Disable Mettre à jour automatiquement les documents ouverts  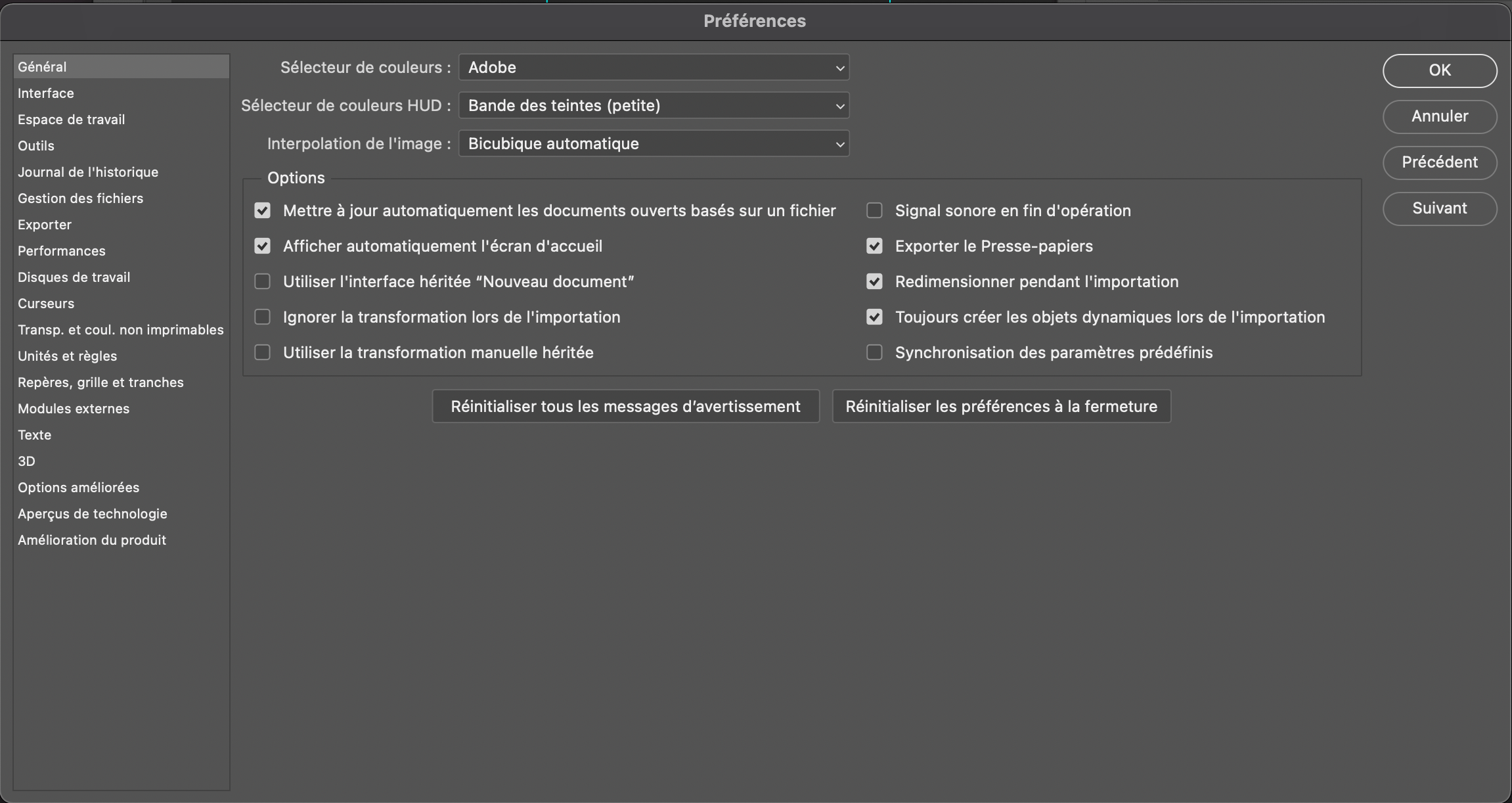pos(263,210)
